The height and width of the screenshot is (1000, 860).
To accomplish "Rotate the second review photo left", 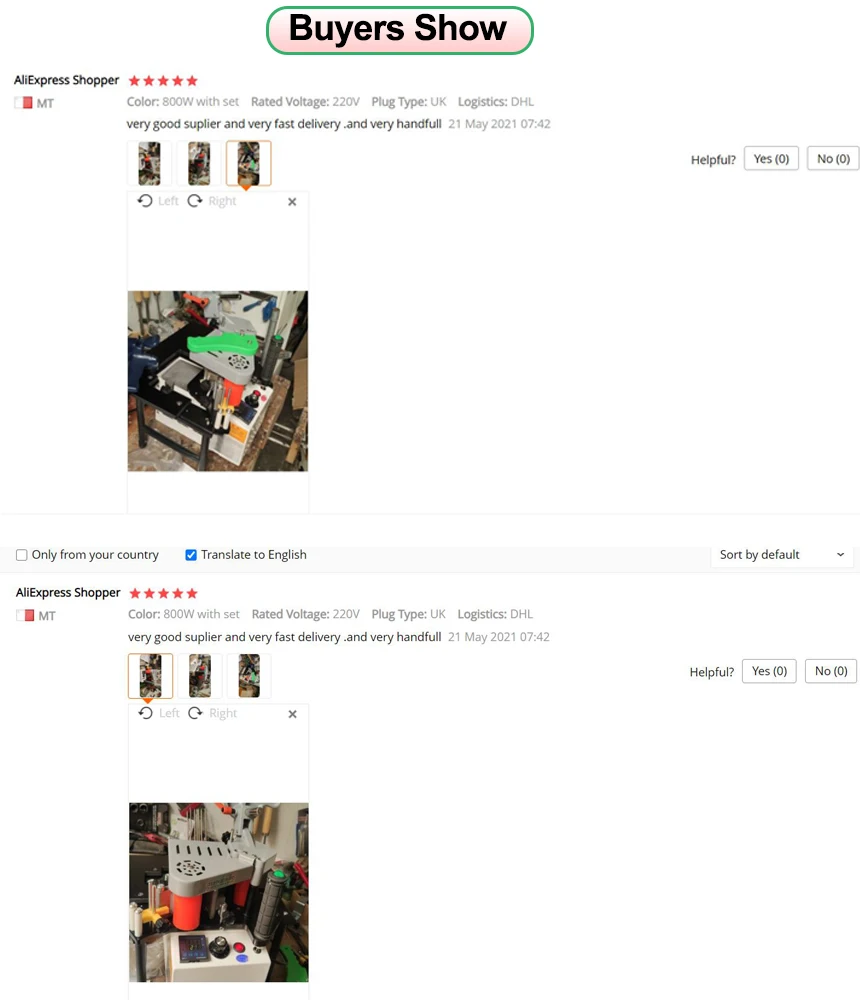I will (x=159, y=713).
